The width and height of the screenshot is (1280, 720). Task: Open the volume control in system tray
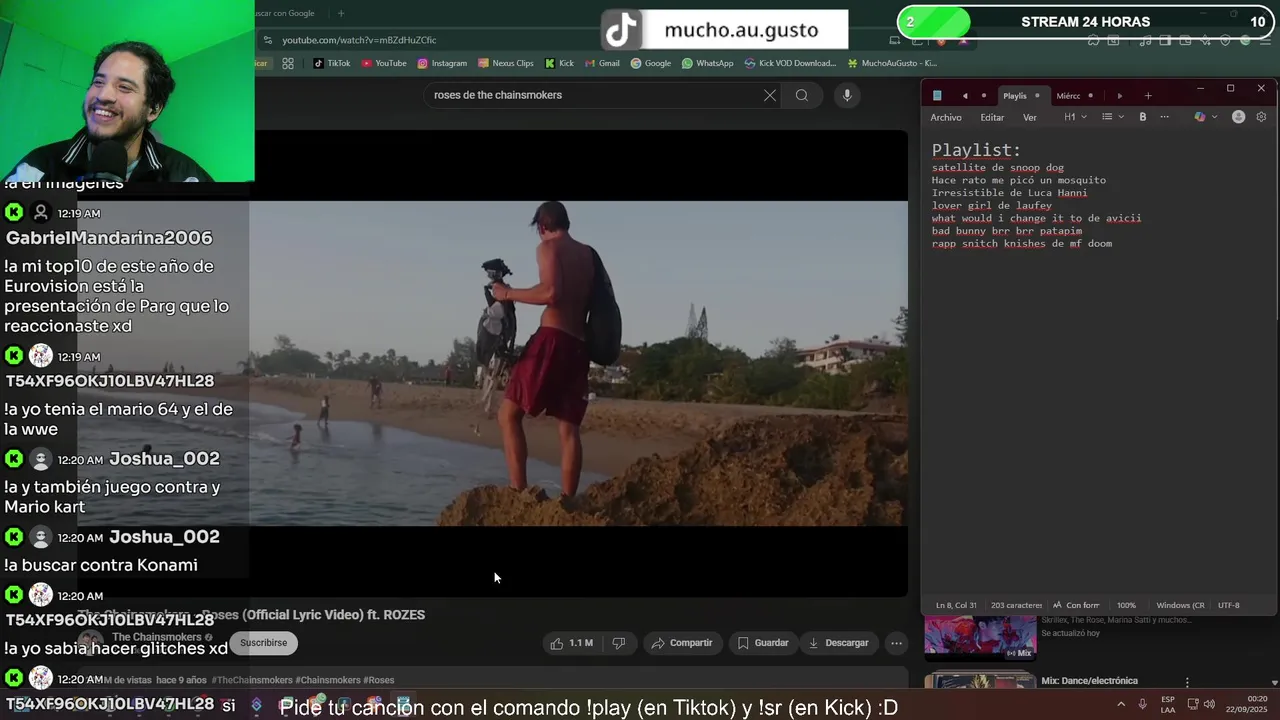1209,704
